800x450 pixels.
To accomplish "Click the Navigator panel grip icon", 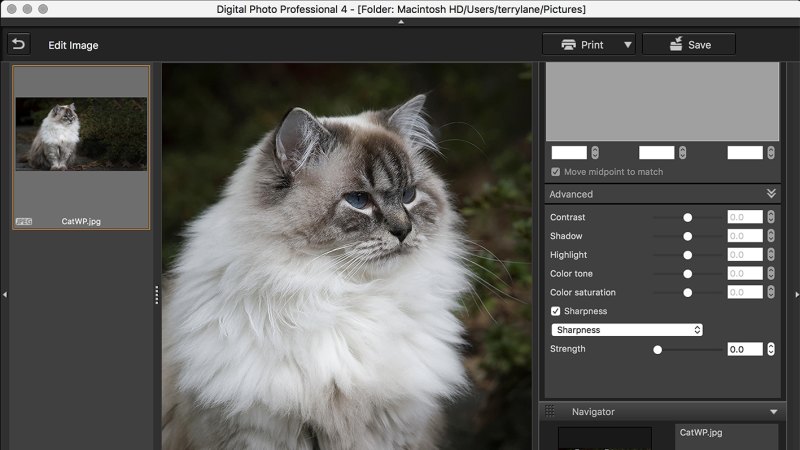I will 550,411.
